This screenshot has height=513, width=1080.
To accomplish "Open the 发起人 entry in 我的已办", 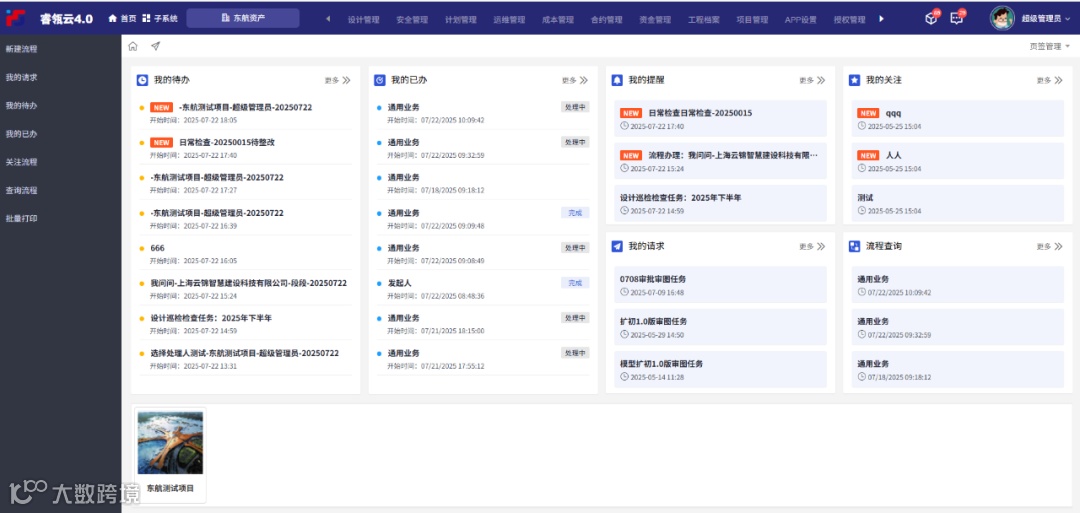I will pos(399,283).
